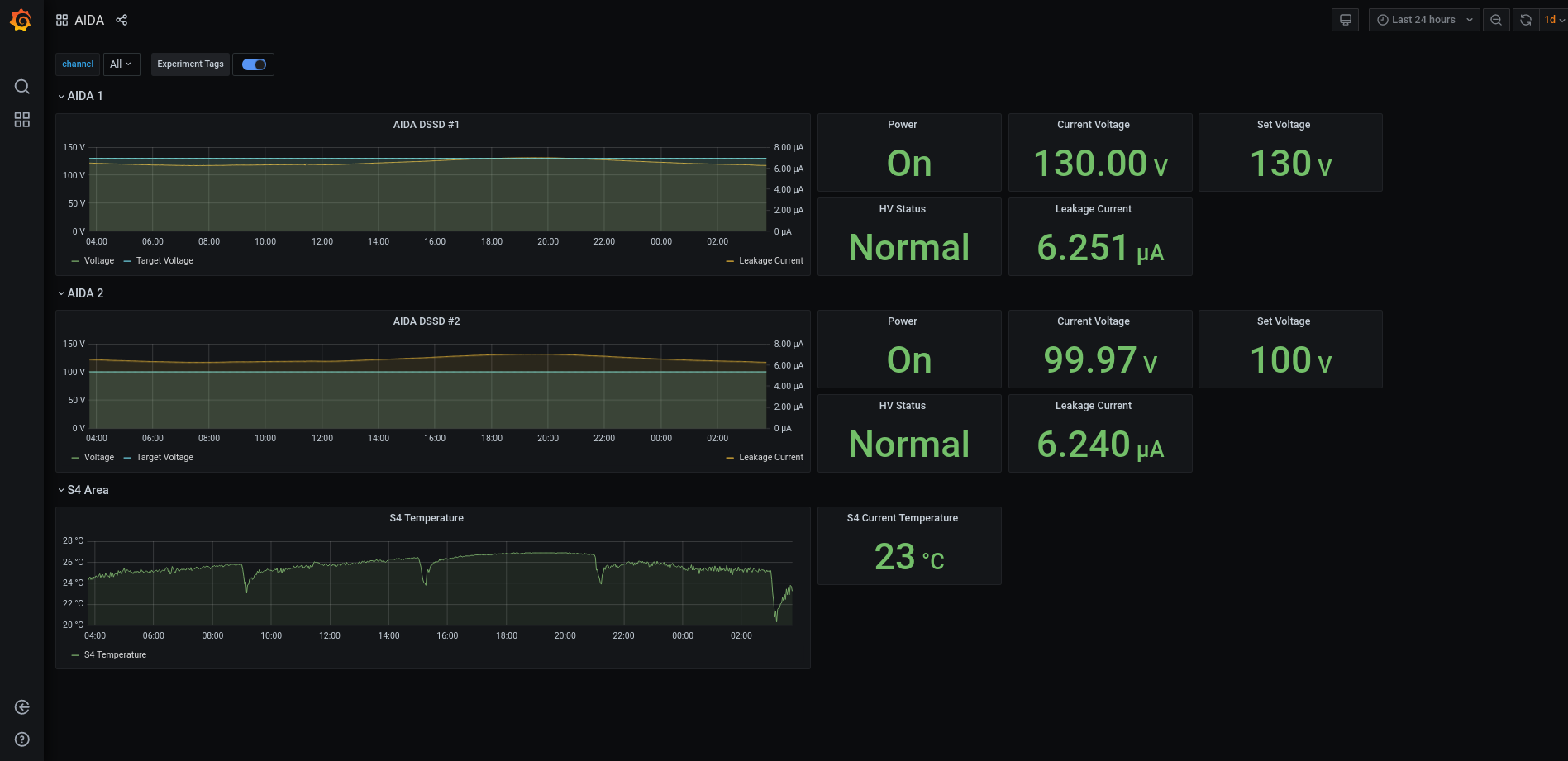
Task: Share the AIDA dashboard
Action: pyautogui.click(x=122, y=20)
